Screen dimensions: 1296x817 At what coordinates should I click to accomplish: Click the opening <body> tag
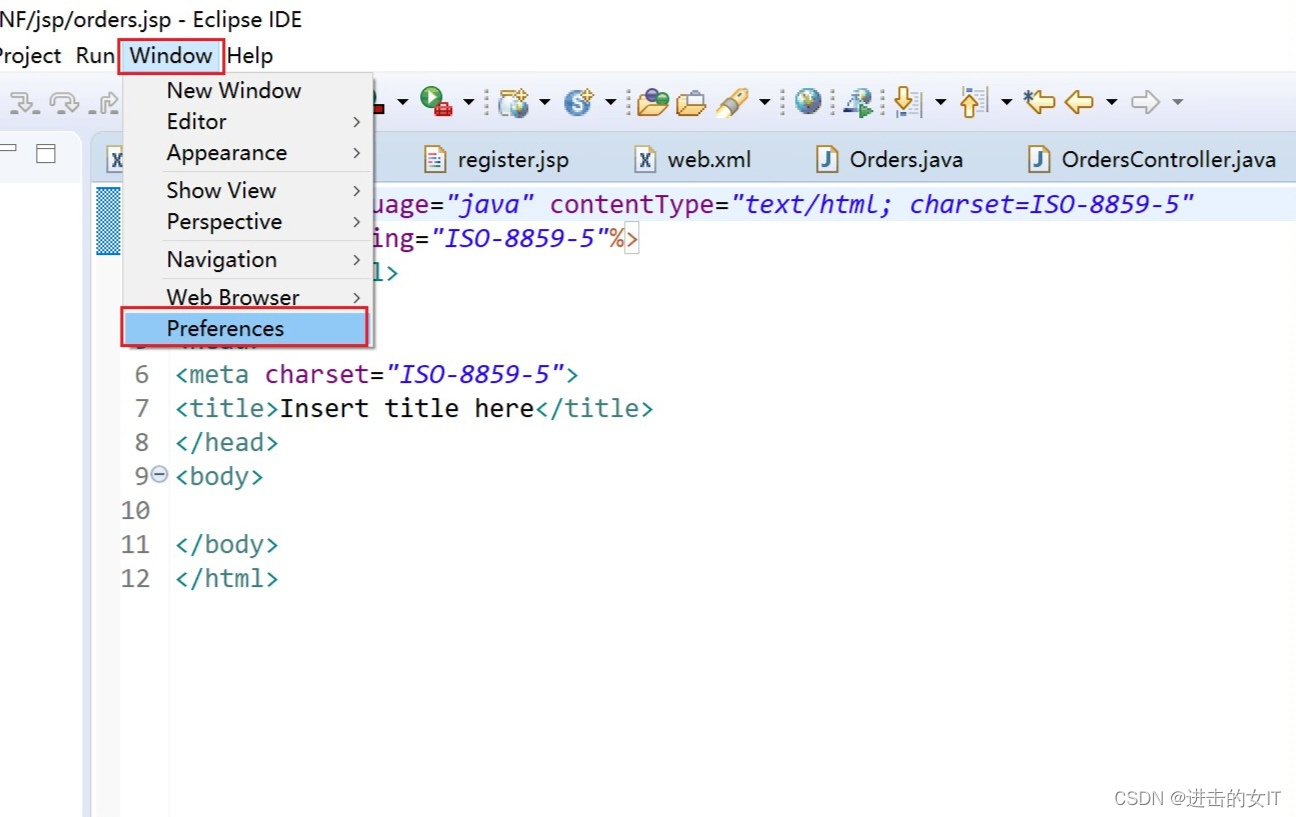click(x=219, y=476)
